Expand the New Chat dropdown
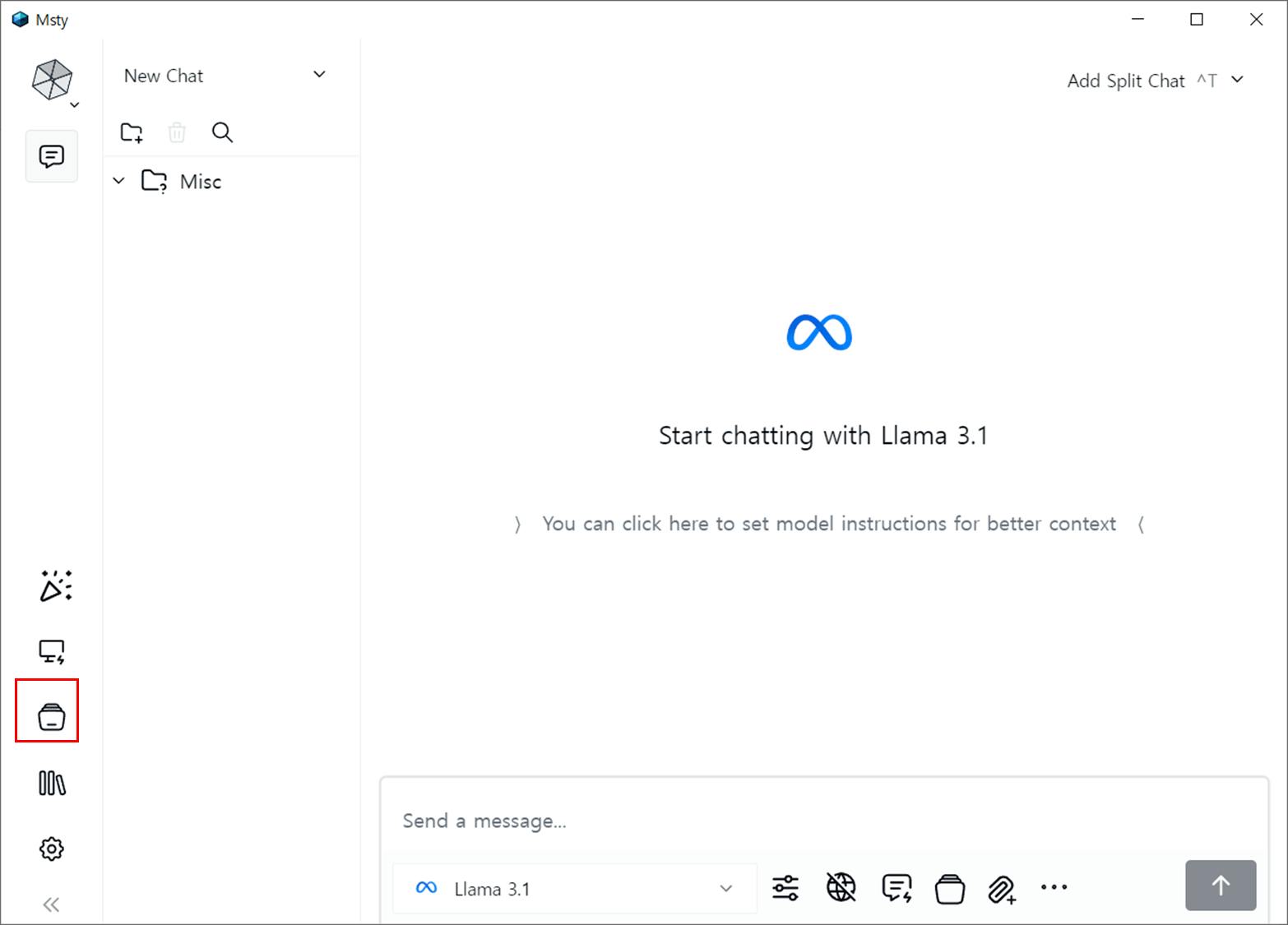The image size is (1288, 925). pos(319,75)
